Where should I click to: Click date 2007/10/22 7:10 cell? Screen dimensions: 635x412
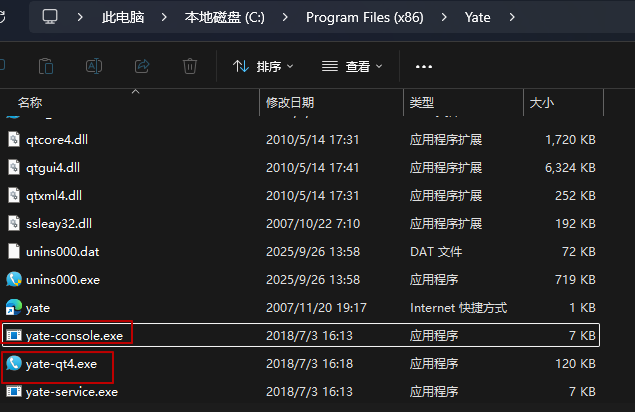pyautogui.click(x=313, y=224)
